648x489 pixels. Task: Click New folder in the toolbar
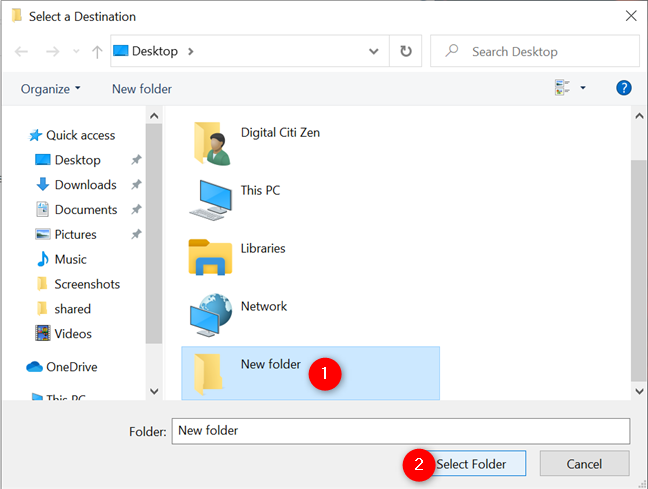coord(142,89)
